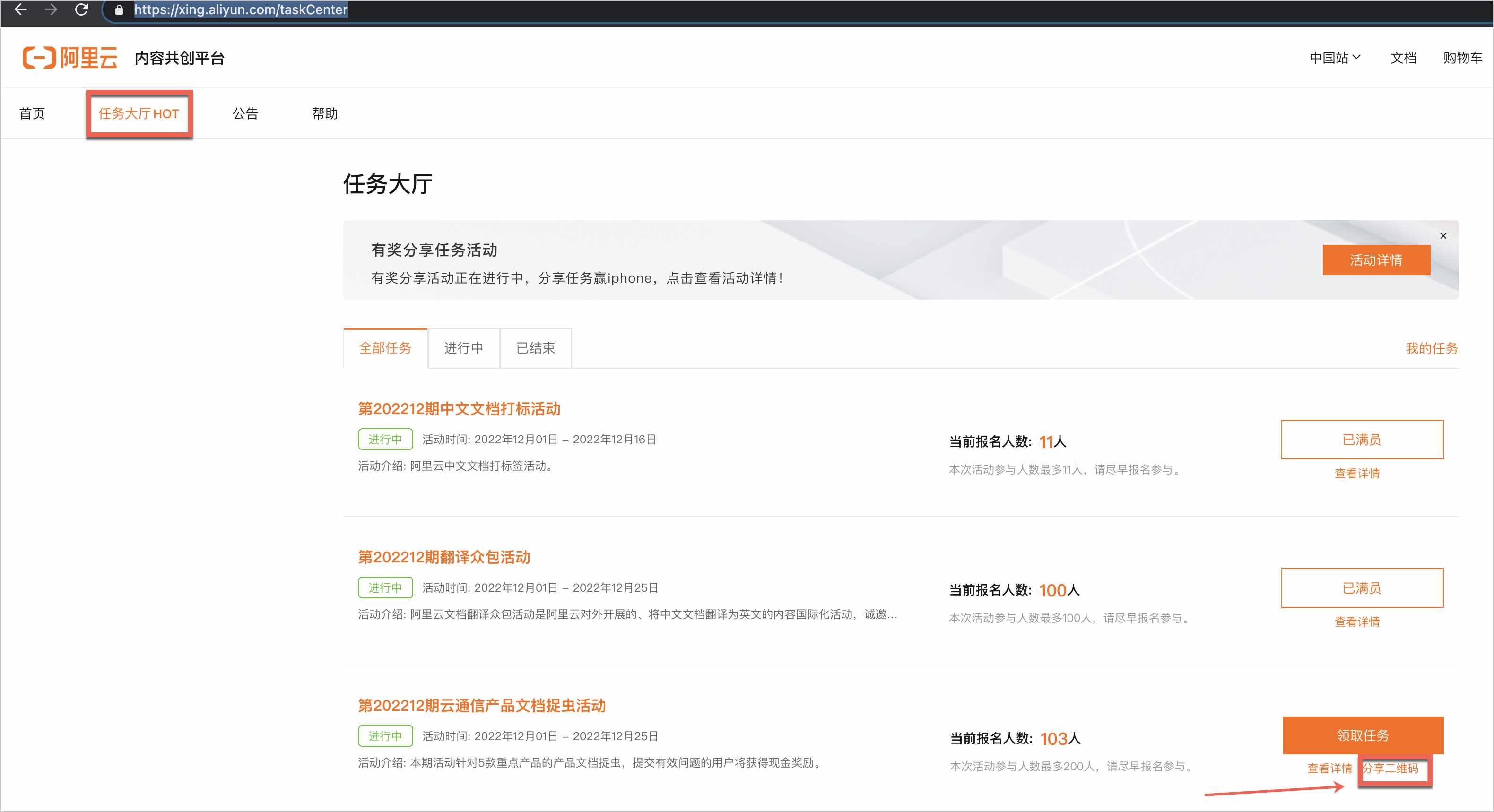Click 内容共创平台 header text
The width and height of the screenshot is (1494, 812).
tap(179, 58)
